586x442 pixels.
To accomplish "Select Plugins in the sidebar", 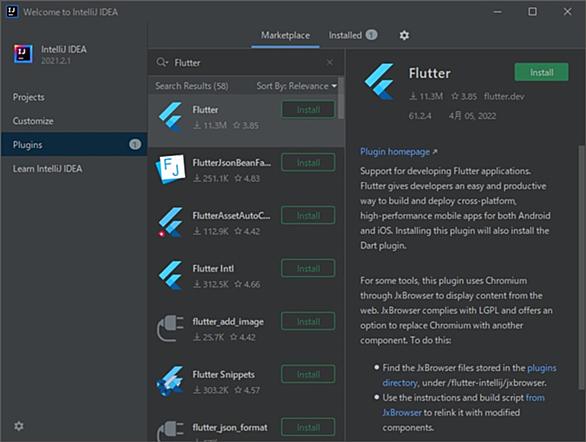I will click(74, 145).
